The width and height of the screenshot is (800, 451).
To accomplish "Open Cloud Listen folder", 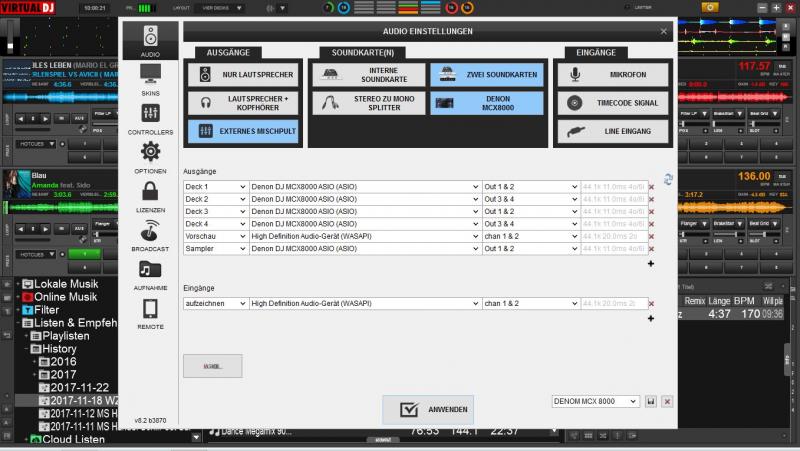I will pos(73,439).
